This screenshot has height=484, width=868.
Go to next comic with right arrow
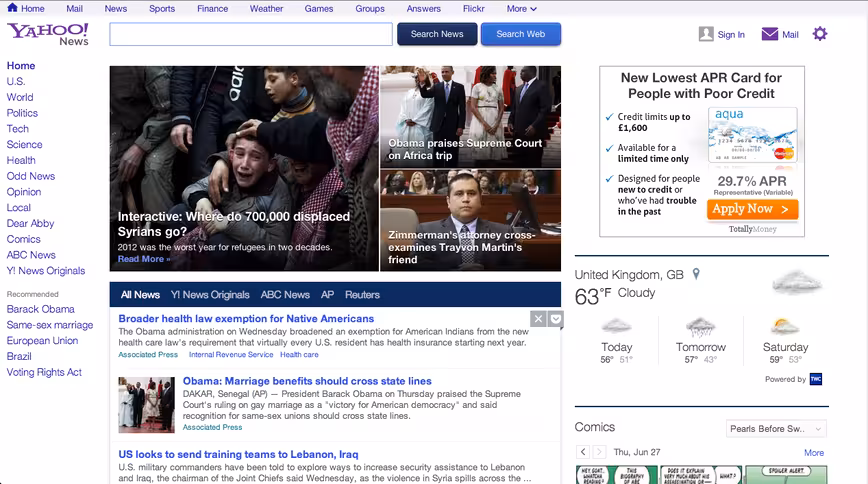[x=600, y=452]
